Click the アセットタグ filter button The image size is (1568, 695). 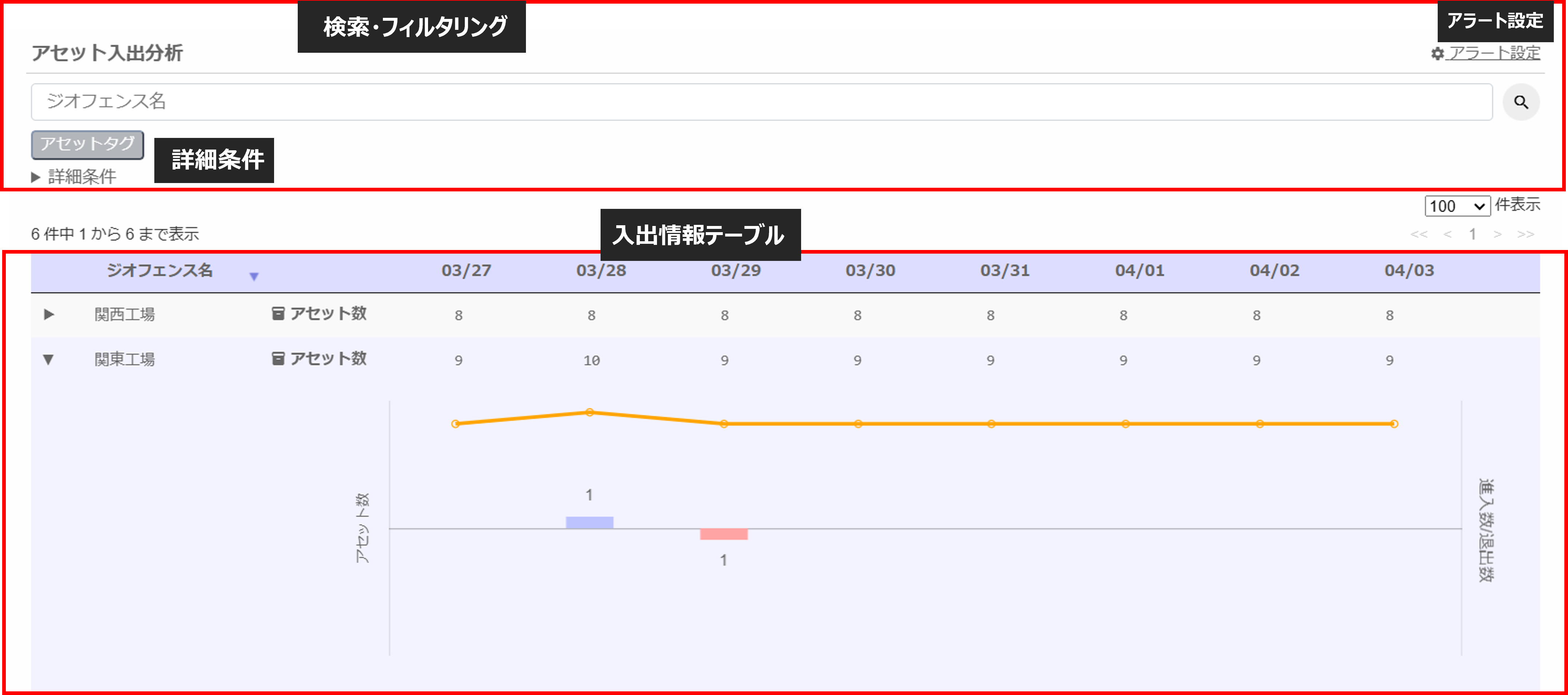pos(88,144)
